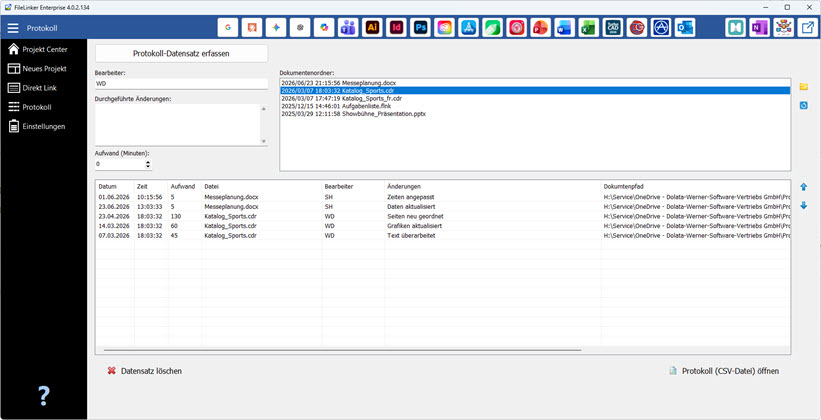Select Katalog_Sports.cdr in Dokumentenordner list

click(535, 91)
